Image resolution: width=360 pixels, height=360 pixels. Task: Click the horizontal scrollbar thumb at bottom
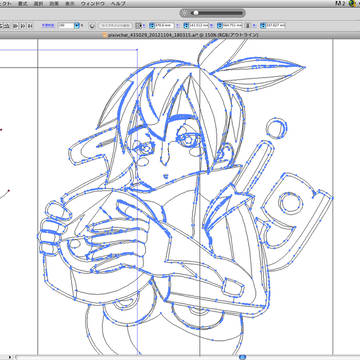[x=243, y=357]
